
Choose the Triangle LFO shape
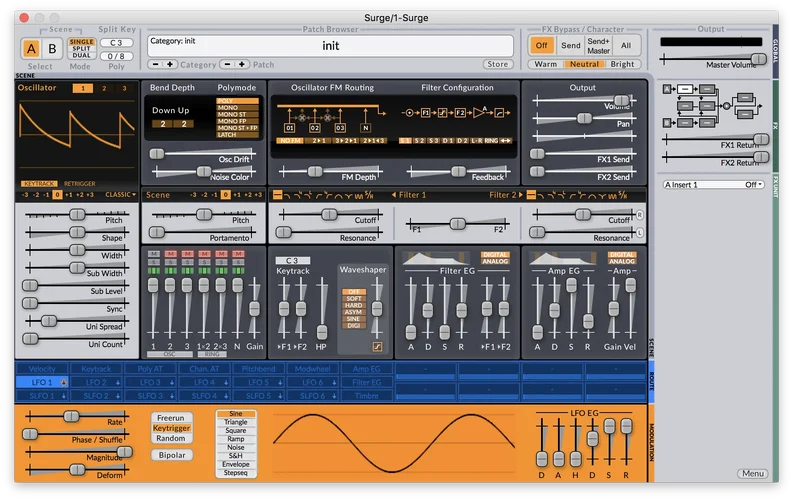236,422
